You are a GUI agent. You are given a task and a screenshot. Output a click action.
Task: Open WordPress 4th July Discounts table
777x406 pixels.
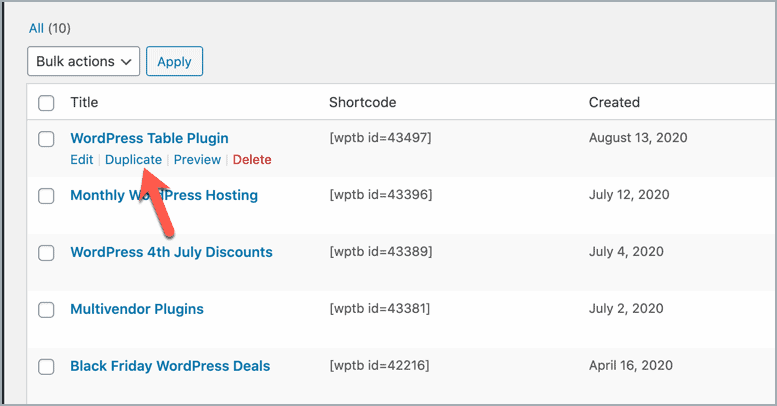(171, 252)
